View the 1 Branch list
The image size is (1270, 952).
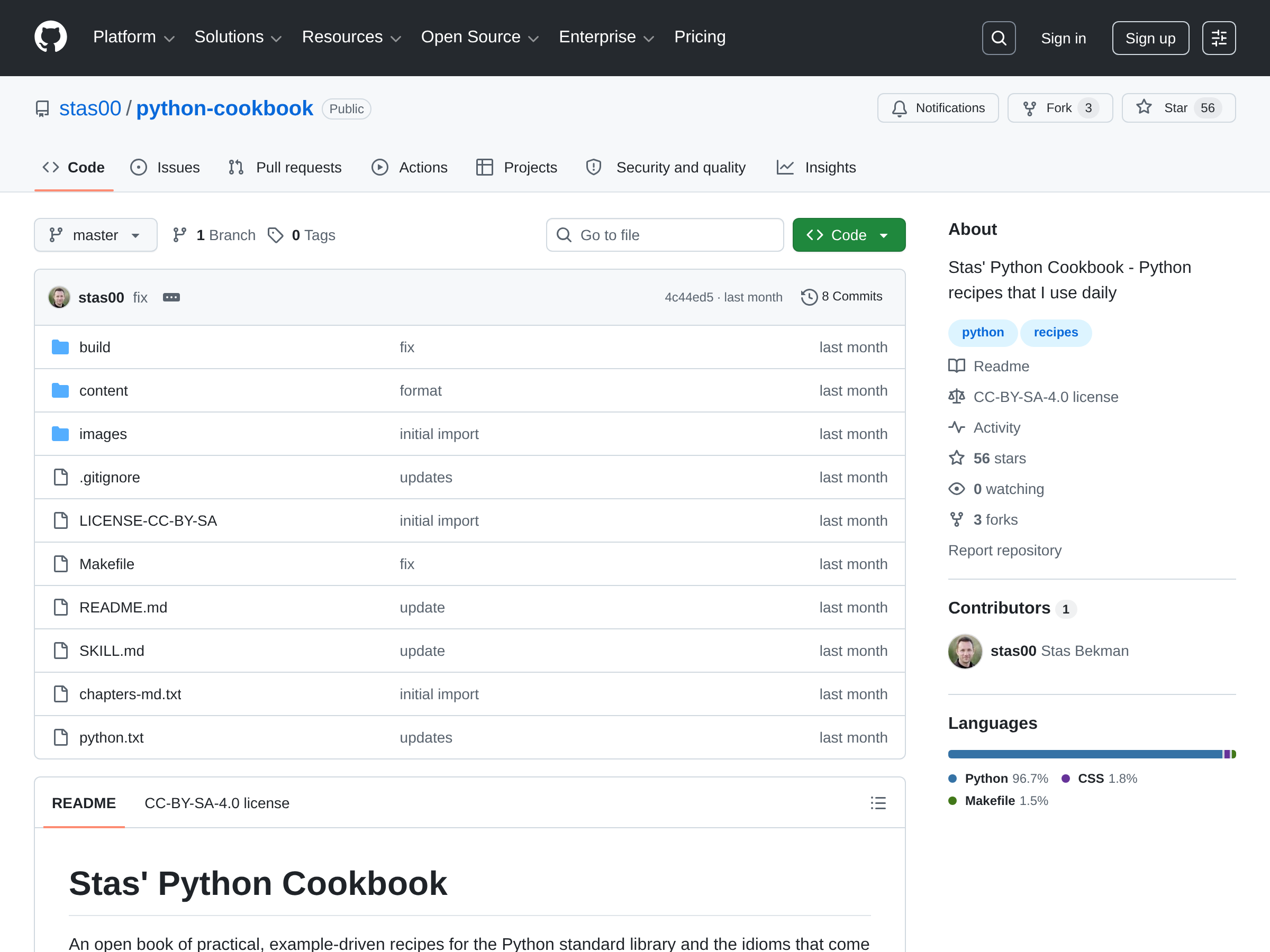(214, 235)
